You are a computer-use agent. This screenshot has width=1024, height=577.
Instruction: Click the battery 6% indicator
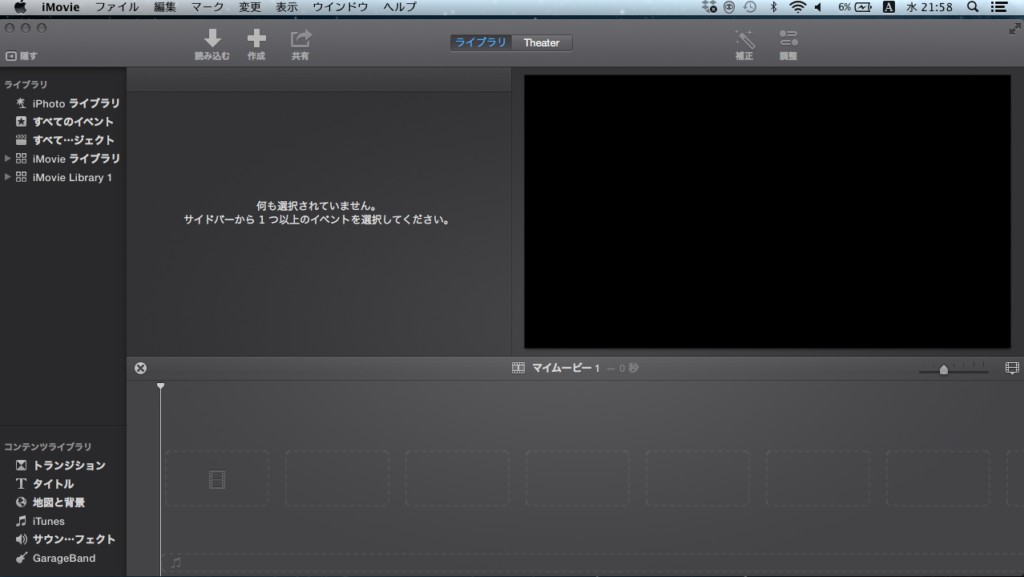(x=855, y=7)
